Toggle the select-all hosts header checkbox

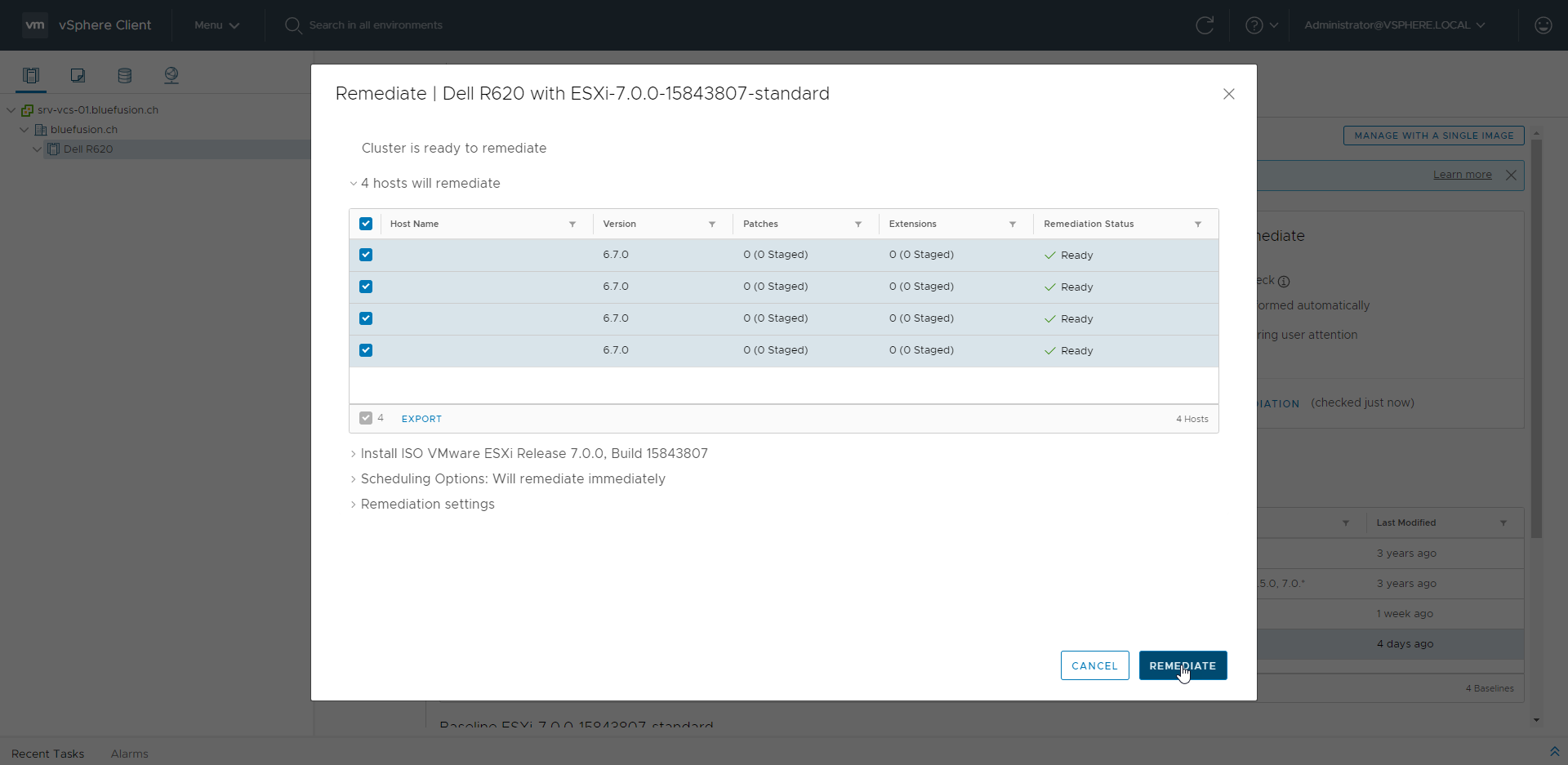coord(366,224)
